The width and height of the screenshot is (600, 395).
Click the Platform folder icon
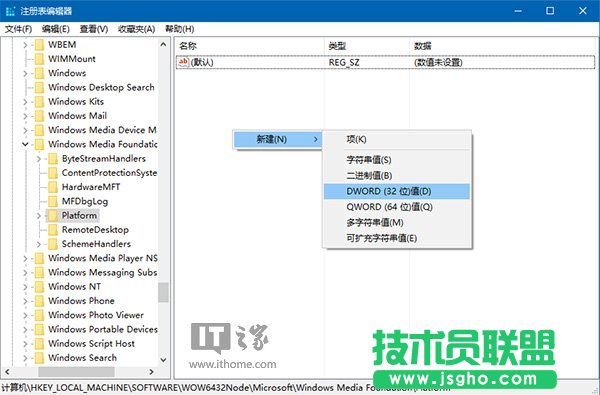coord(53,215)
